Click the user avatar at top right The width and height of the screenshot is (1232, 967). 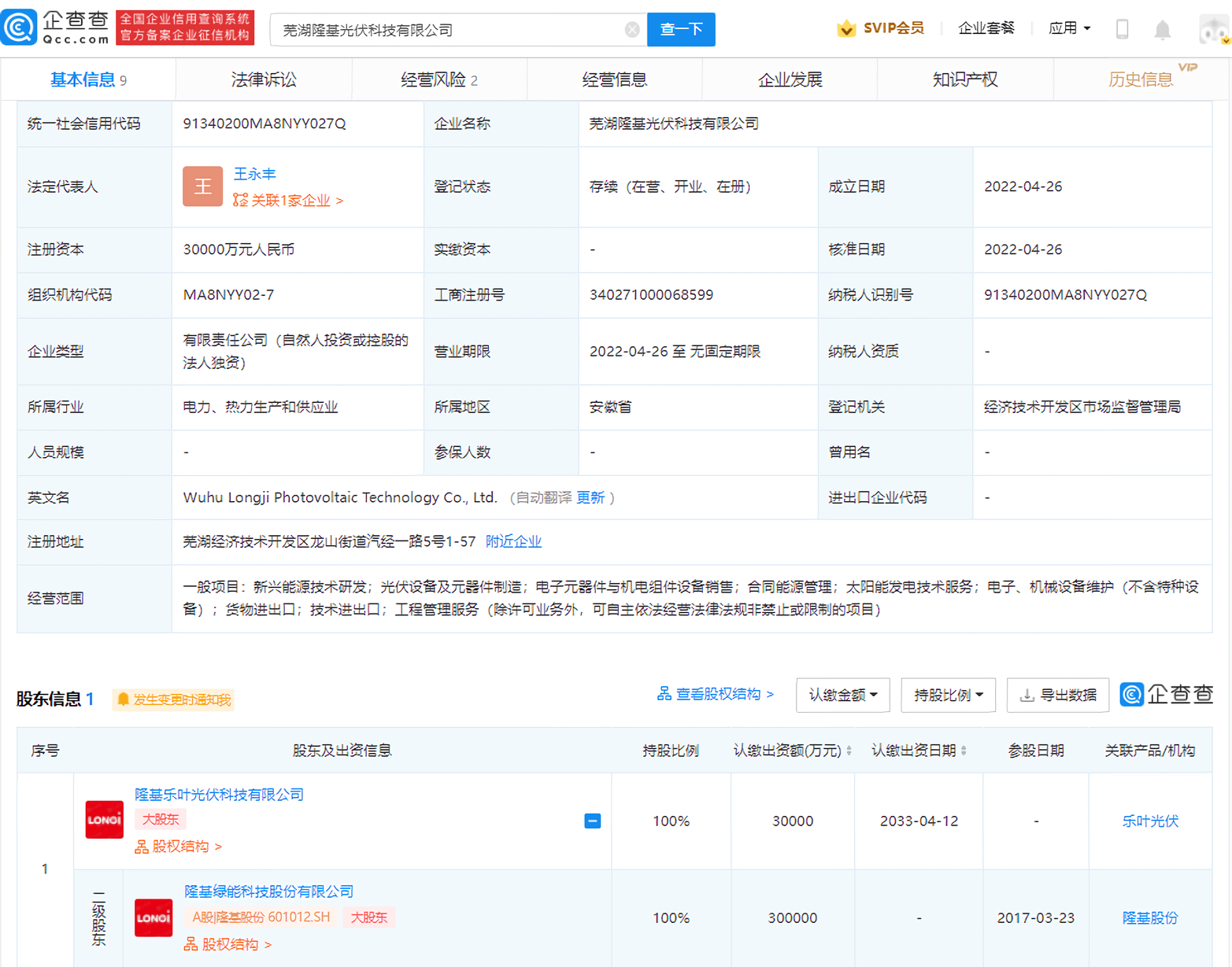(1214, 30)
